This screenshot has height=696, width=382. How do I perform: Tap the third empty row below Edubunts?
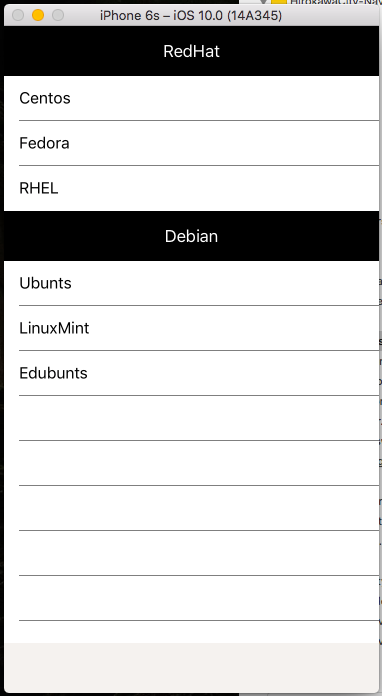coord(191,508)
